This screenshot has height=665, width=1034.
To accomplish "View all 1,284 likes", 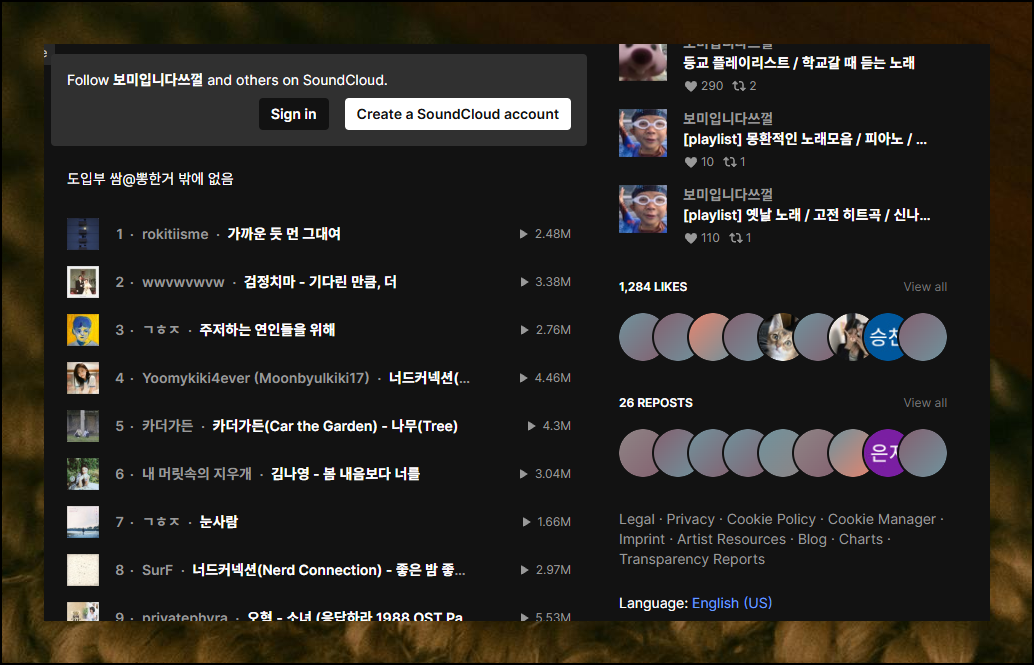I will click(925, 286).
